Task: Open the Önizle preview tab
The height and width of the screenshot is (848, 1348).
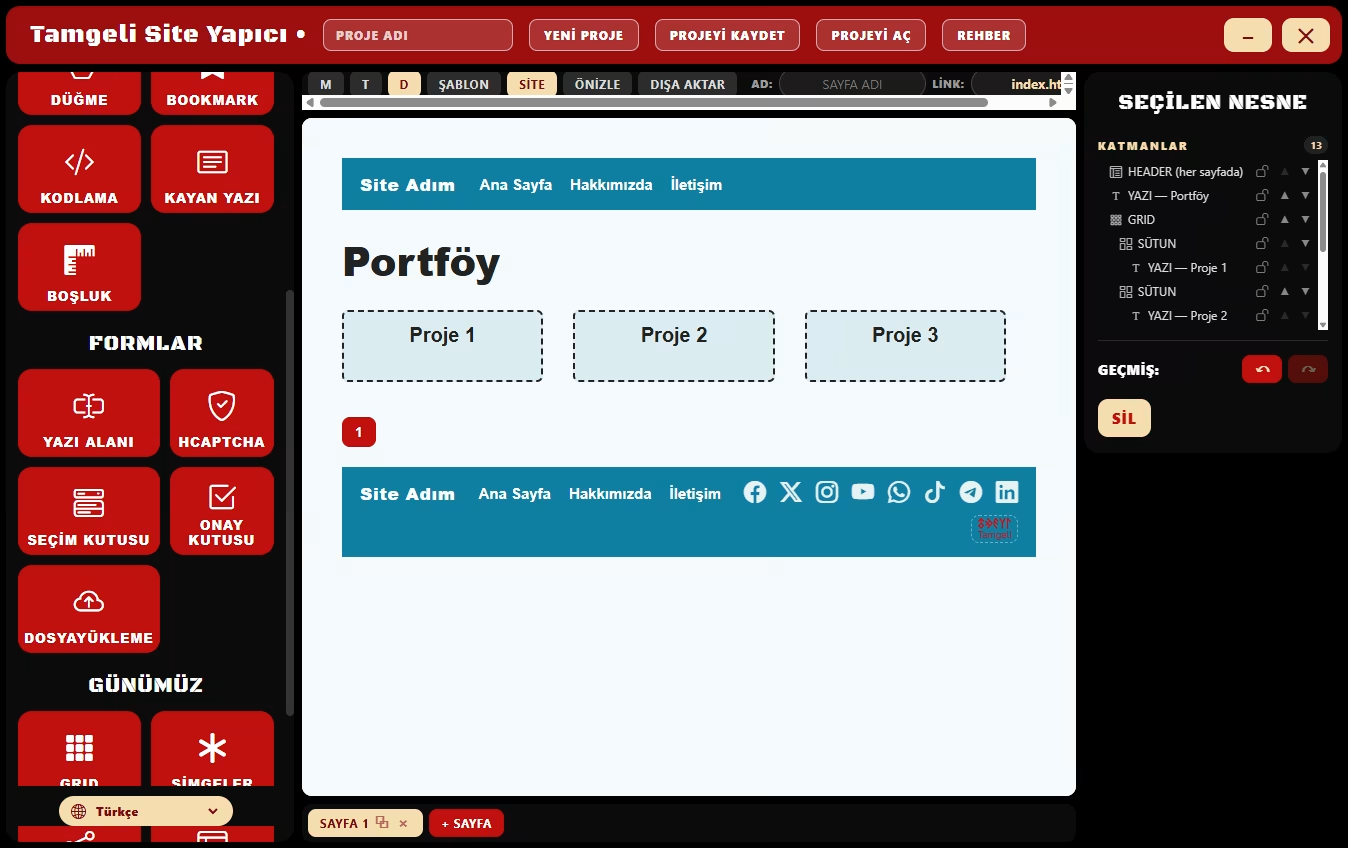Action: tap(597, 84)
